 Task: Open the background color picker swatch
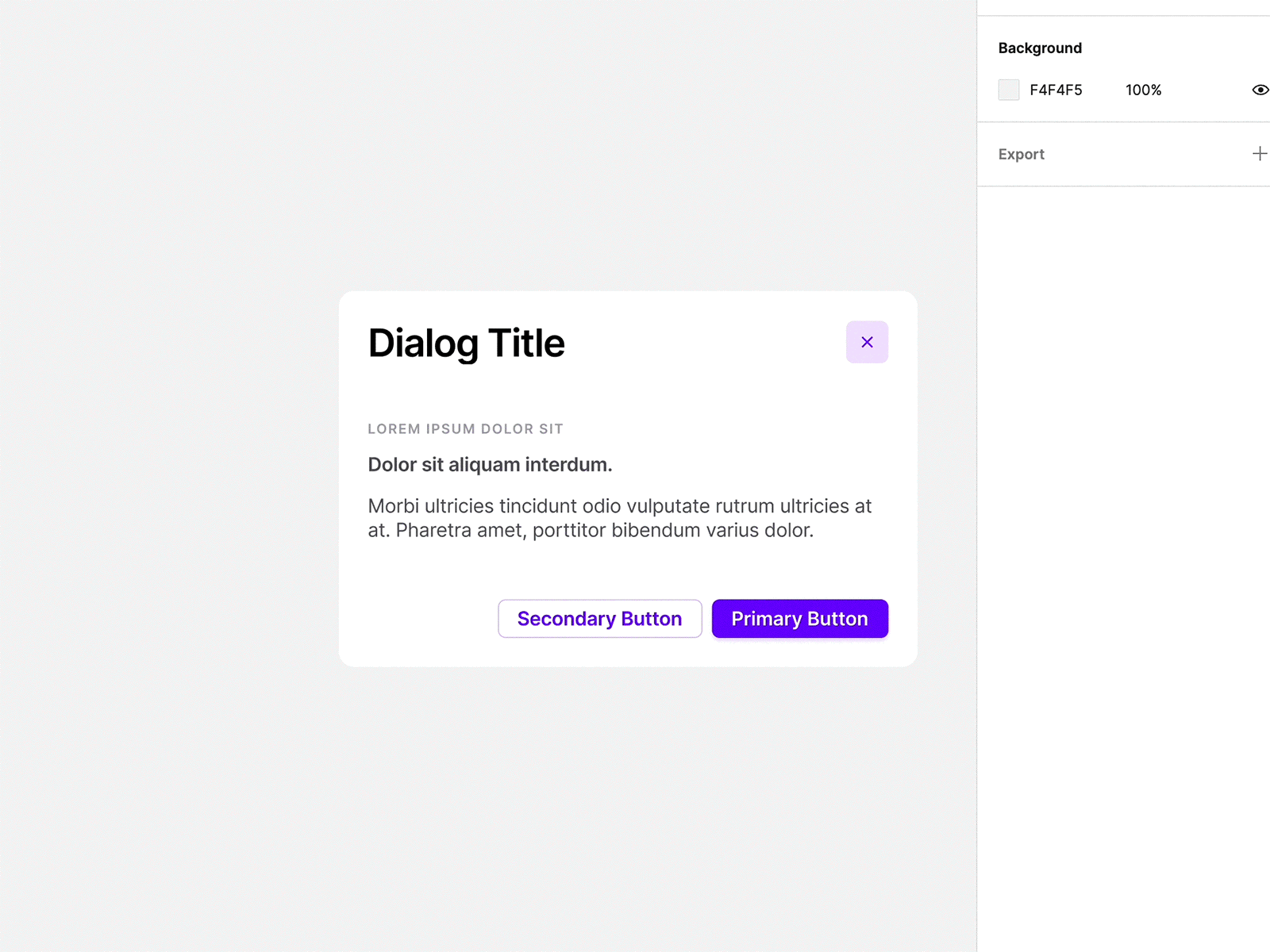[1008, 90]
